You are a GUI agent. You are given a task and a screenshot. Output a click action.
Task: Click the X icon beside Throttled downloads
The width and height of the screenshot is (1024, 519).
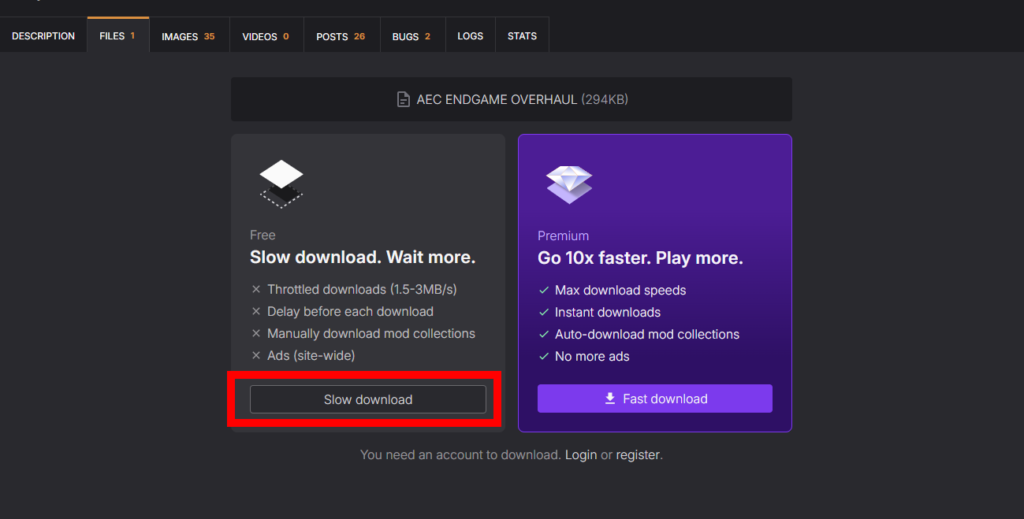point(257,290)
